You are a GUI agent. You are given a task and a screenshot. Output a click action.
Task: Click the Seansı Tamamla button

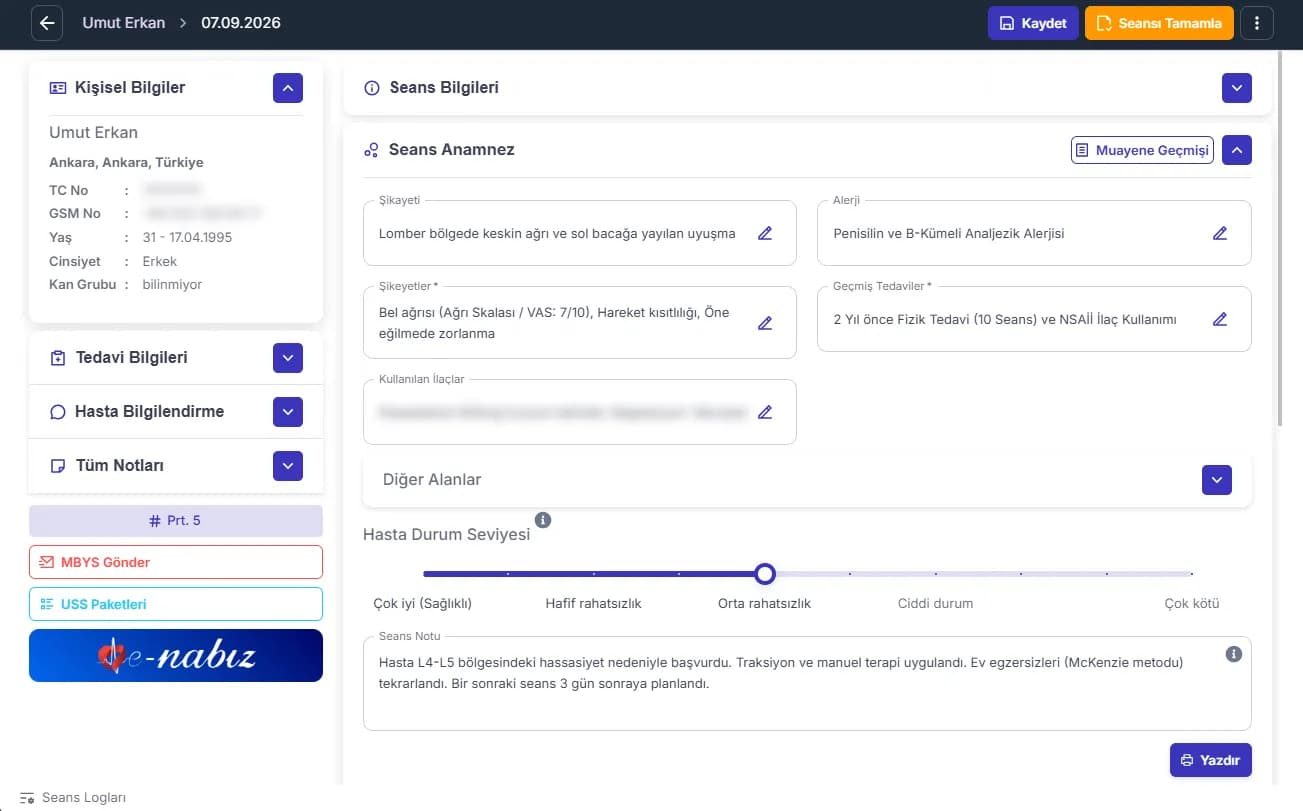pyautogui.click(x=1159, y=23)
